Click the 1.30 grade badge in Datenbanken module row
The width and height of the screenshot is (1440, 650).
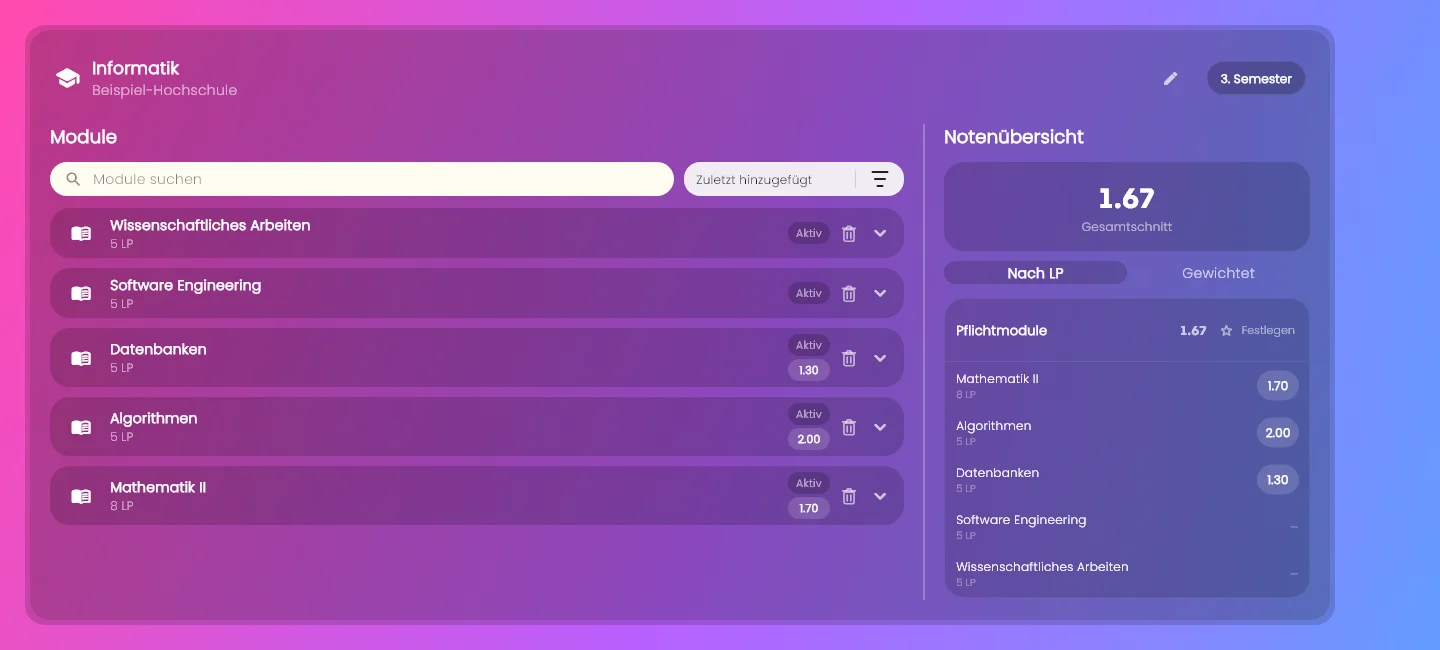tap(809, 370)
